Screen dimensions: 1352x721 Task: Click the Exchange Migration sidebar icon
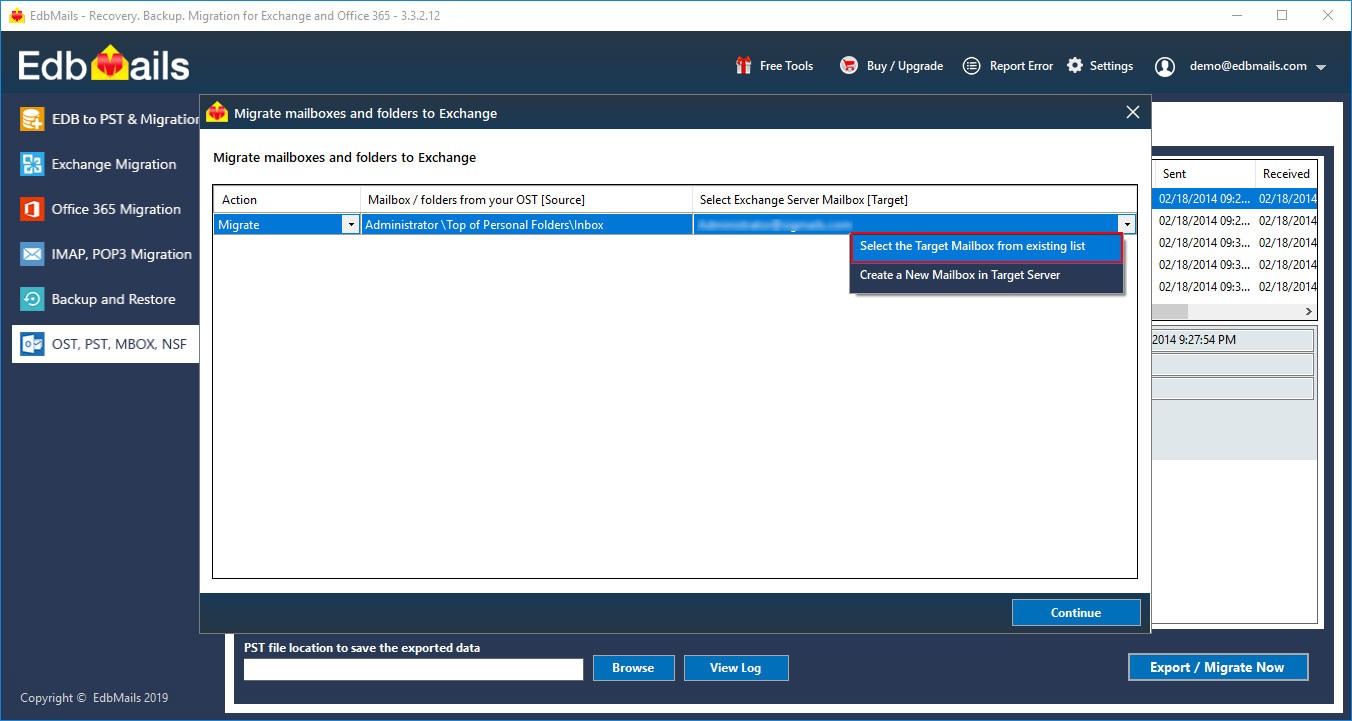33,164
